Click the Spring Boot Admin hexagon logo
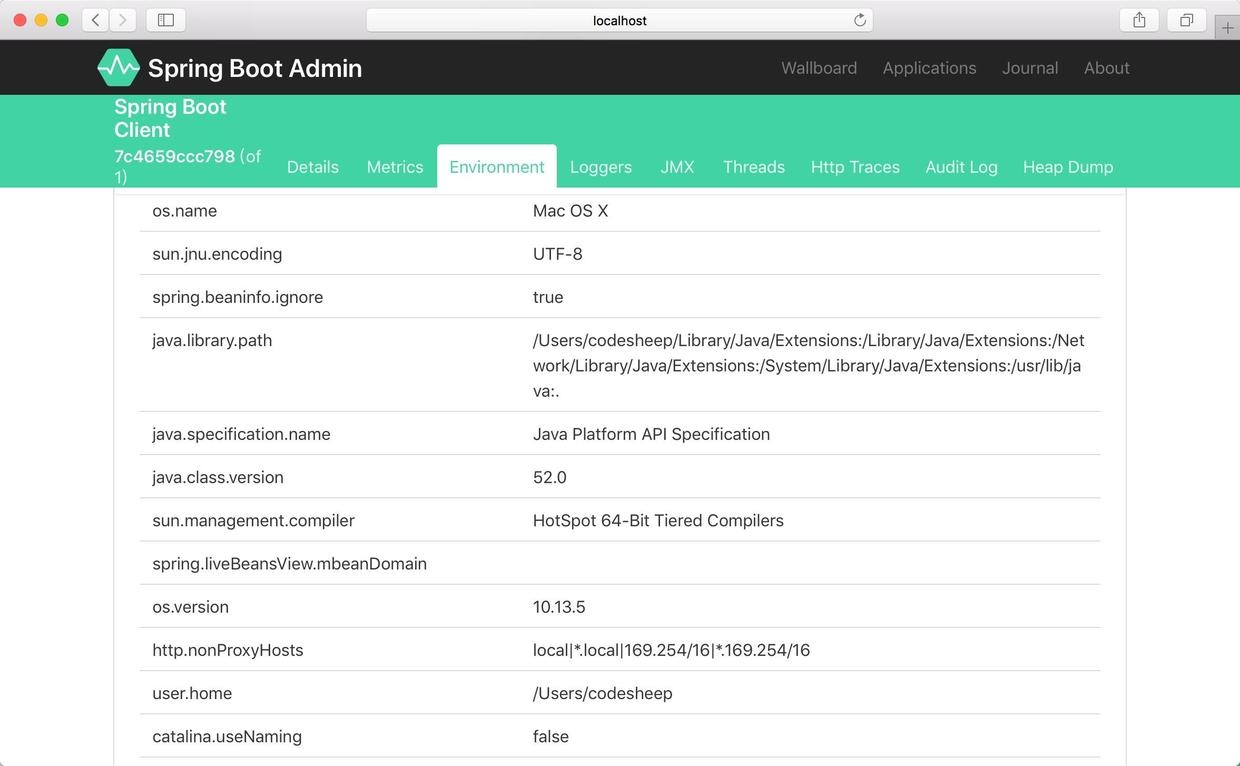Image resolution: width=1240 pixels, height=766 pixels. 118,68
